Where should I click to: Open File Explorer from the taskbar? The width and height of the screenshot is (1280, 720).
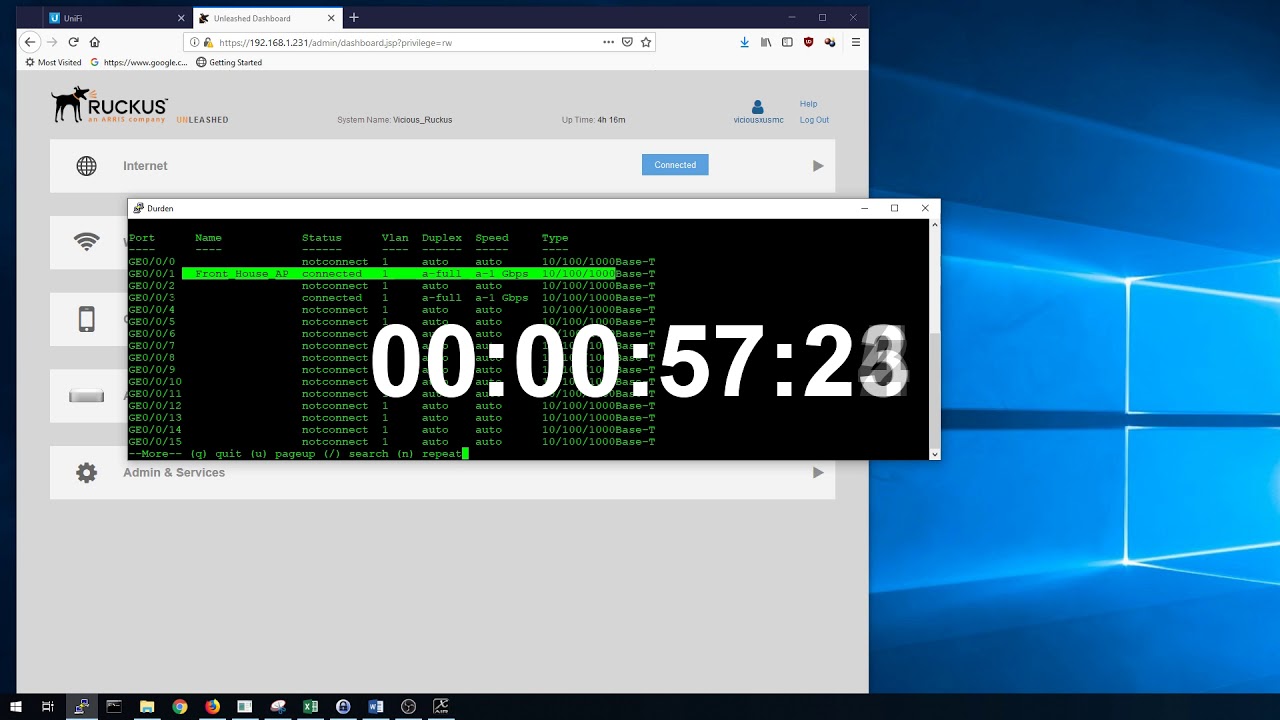tap(147, 706)
